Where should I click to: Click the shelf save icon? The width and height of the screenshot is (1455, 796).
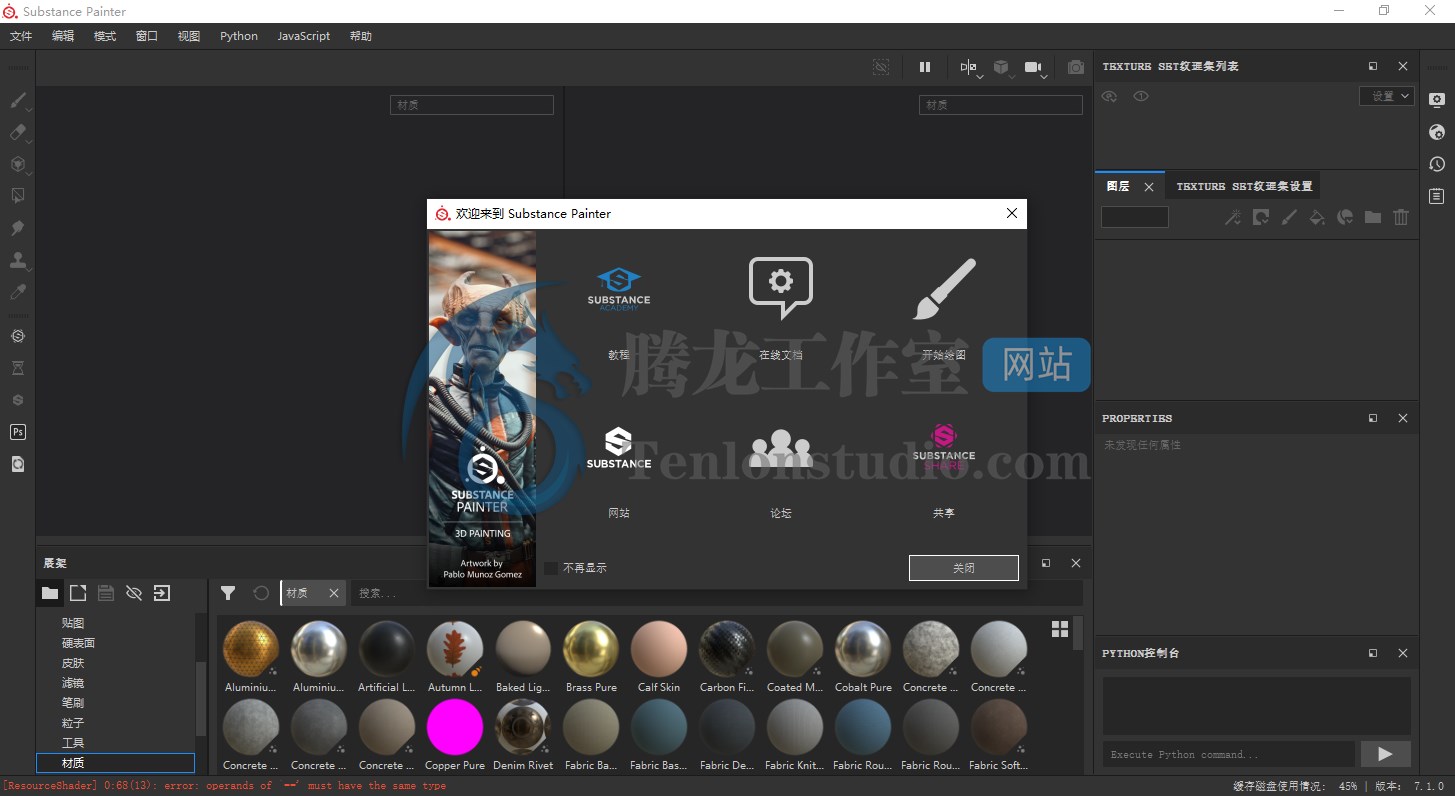pyautogui.click(x=106, y=593)
